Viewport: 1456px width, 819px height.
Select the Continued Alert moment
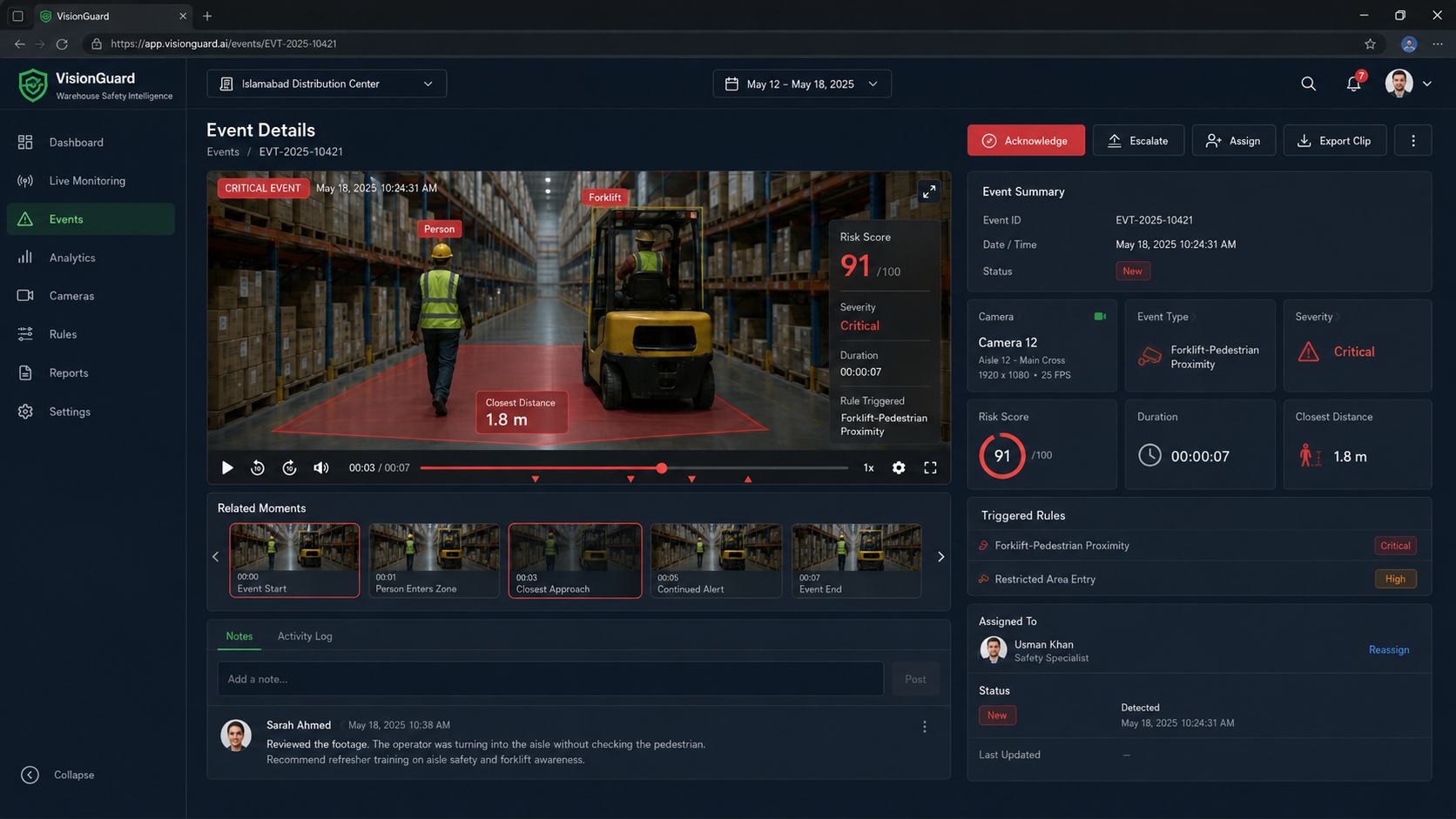click(x=716, y=561)
